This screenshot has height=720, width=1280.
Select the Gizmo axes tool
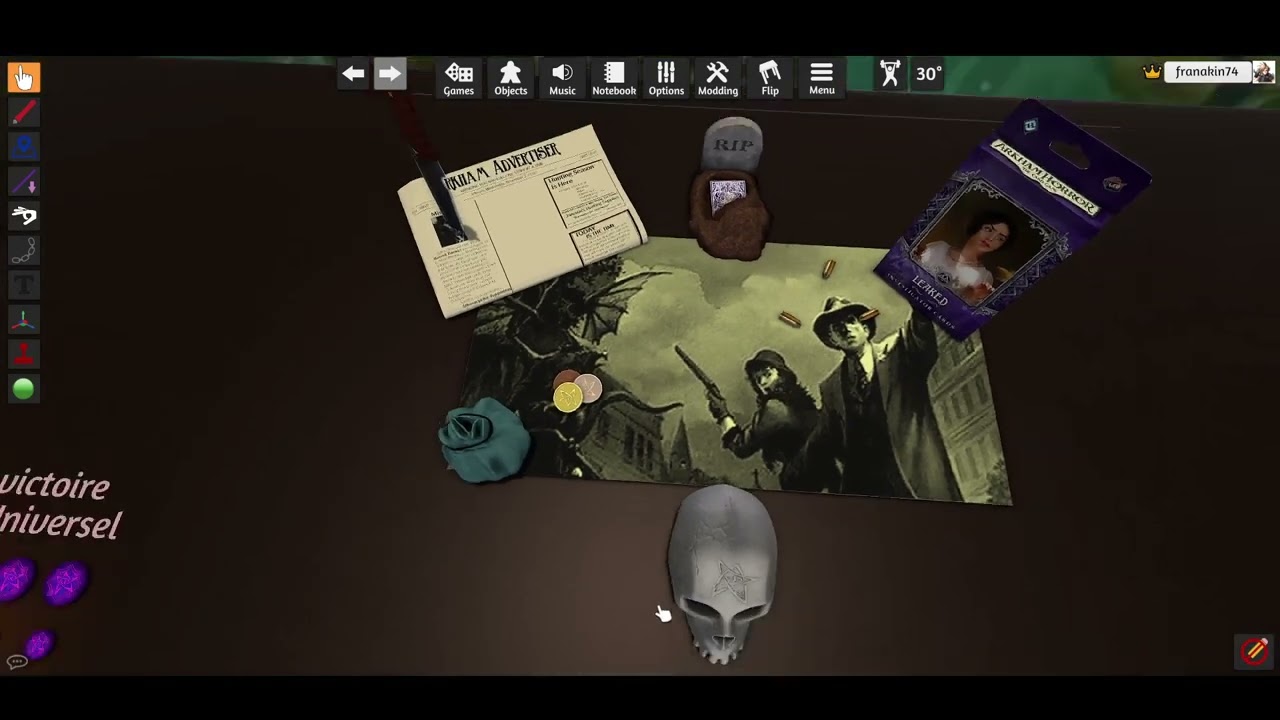(24, 320)
